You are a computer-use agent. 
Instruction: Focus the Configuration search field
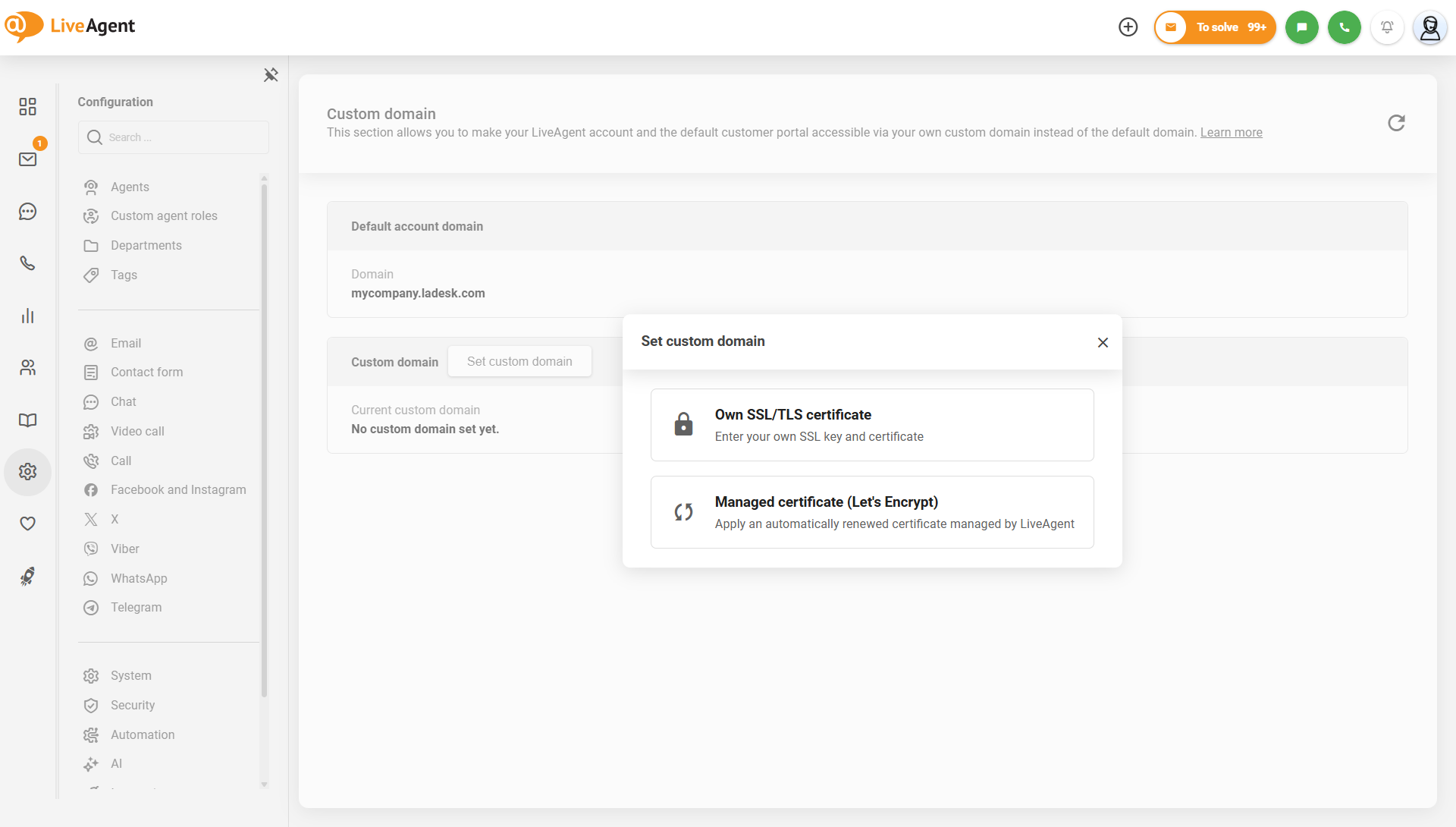click(174, 137)
